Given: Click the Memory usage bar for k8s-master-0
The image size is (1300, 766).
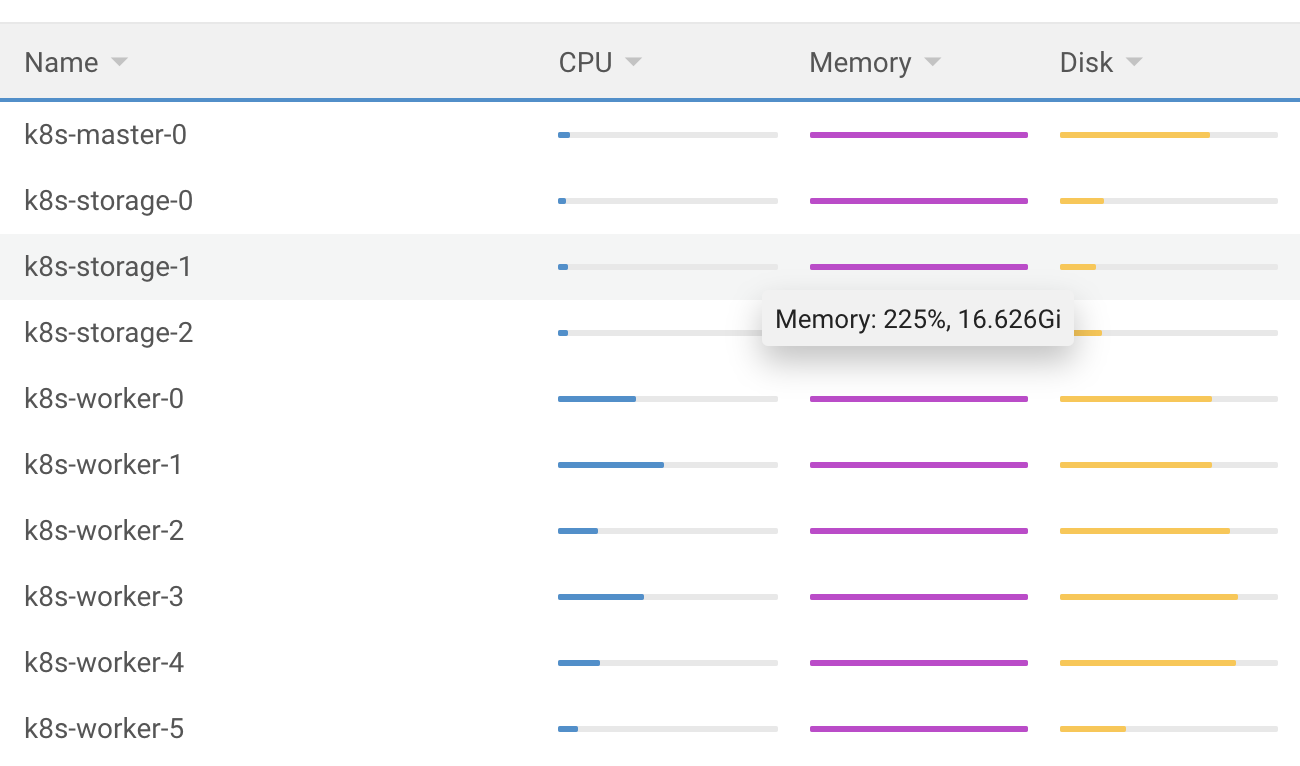Looking at the screenshot, I should (918, 133).
